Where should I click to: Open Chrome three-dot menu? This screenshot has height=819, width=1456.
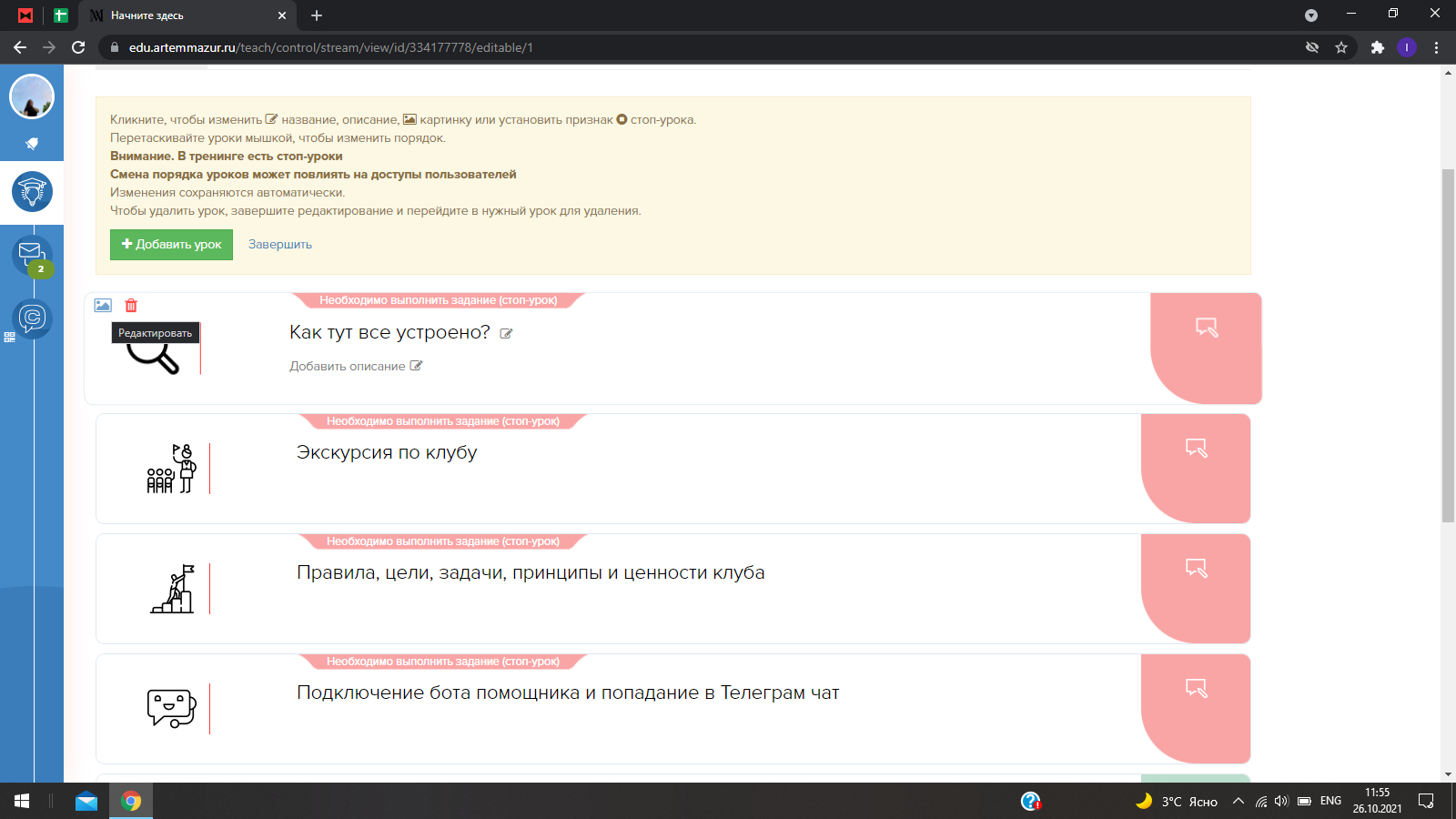1437,47
